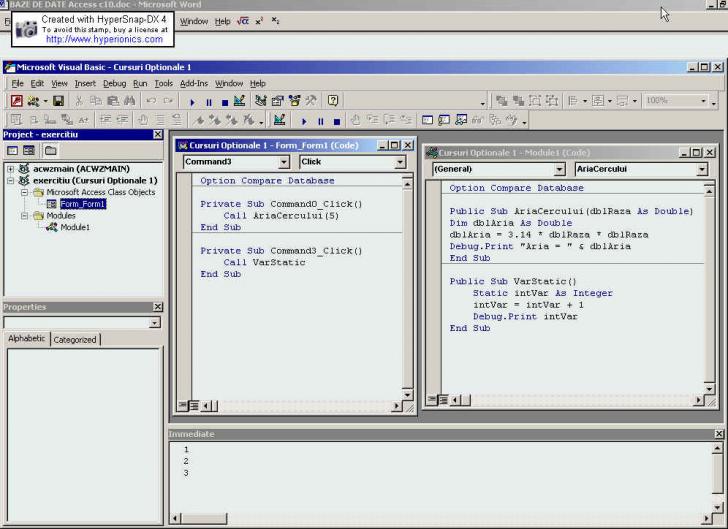The height and width of the screenshot is (529, 728).
Task: Click the "Debug.Print intVar" code line
Action: coord(525,317)
